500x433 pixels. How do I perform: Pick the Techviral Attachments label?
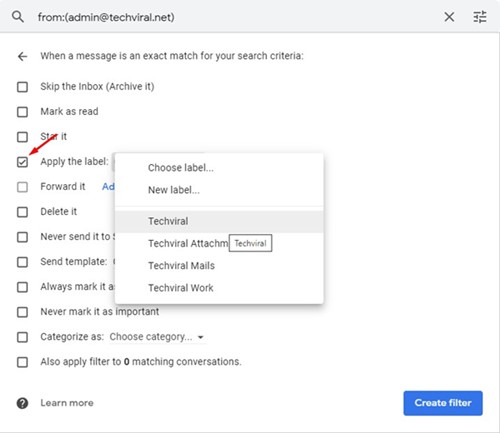click(x=219, y=243)
